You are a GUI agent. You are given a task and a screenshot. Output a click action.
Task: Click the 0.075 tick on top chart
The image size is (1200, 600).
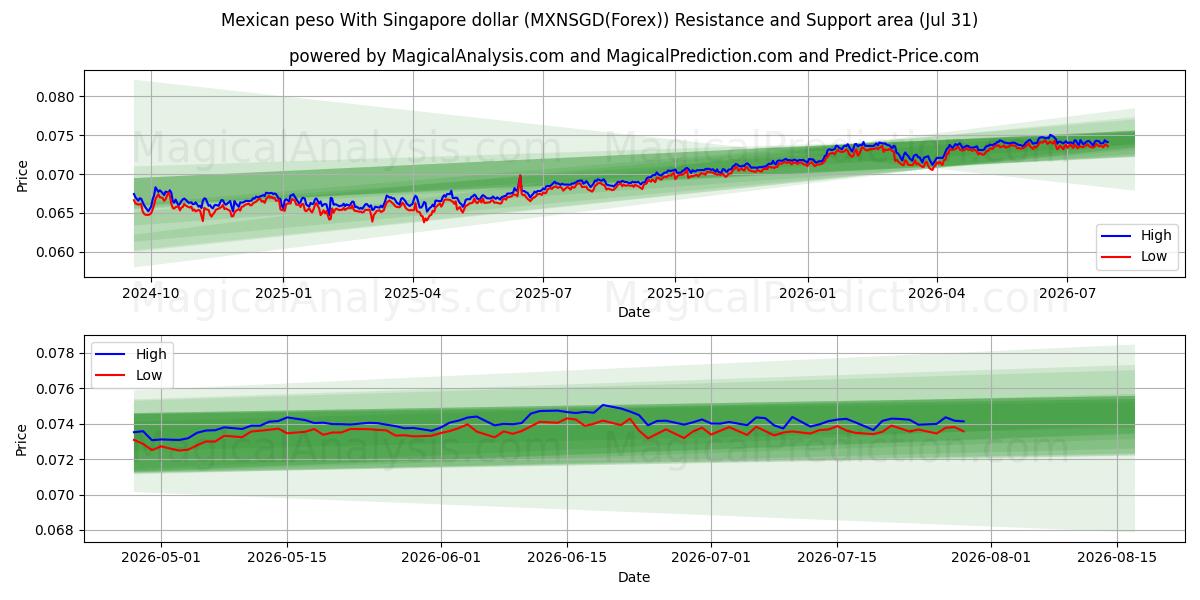coord(56,136)
